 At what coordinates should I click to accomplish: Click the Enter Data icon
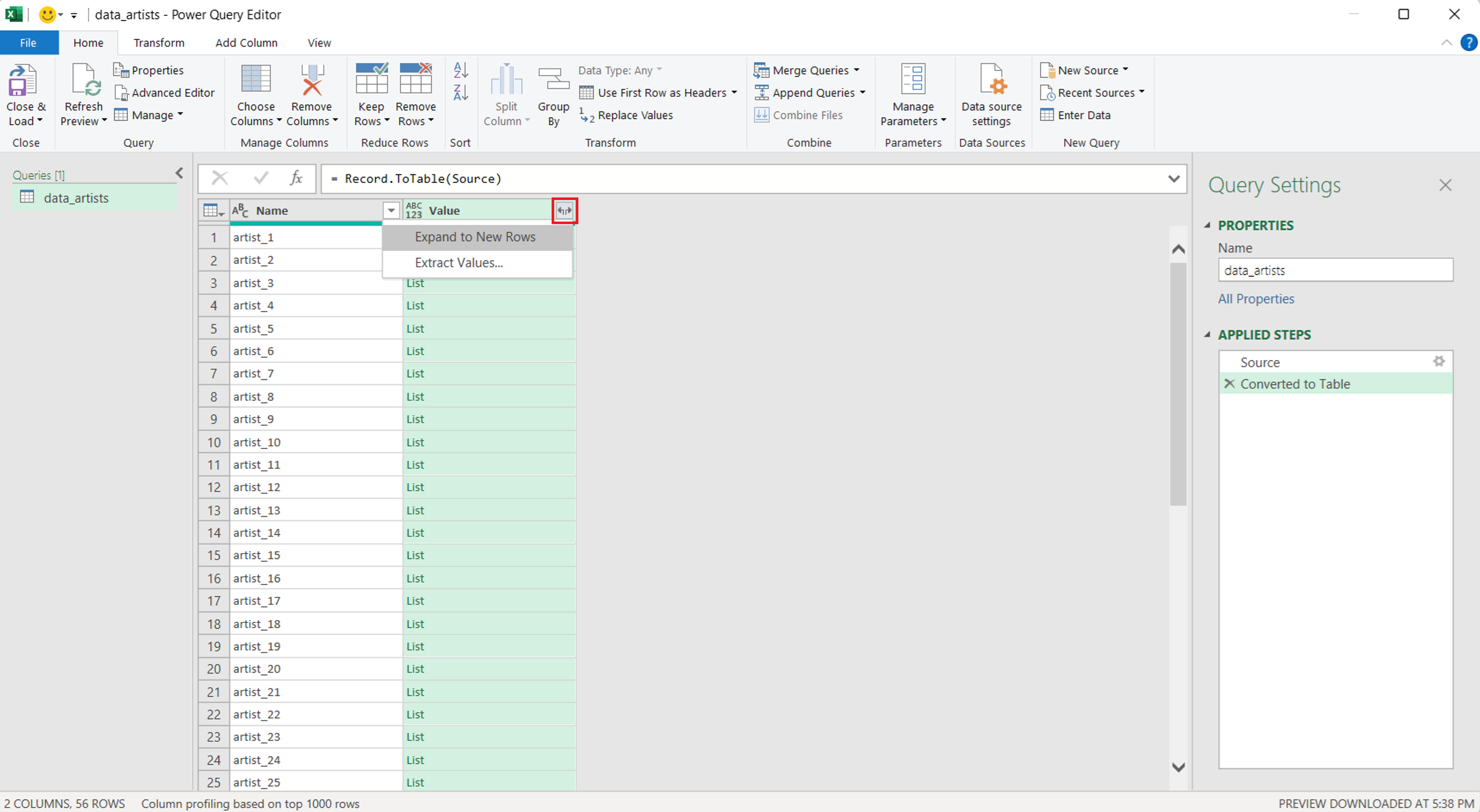click(x=1047, y=115)
